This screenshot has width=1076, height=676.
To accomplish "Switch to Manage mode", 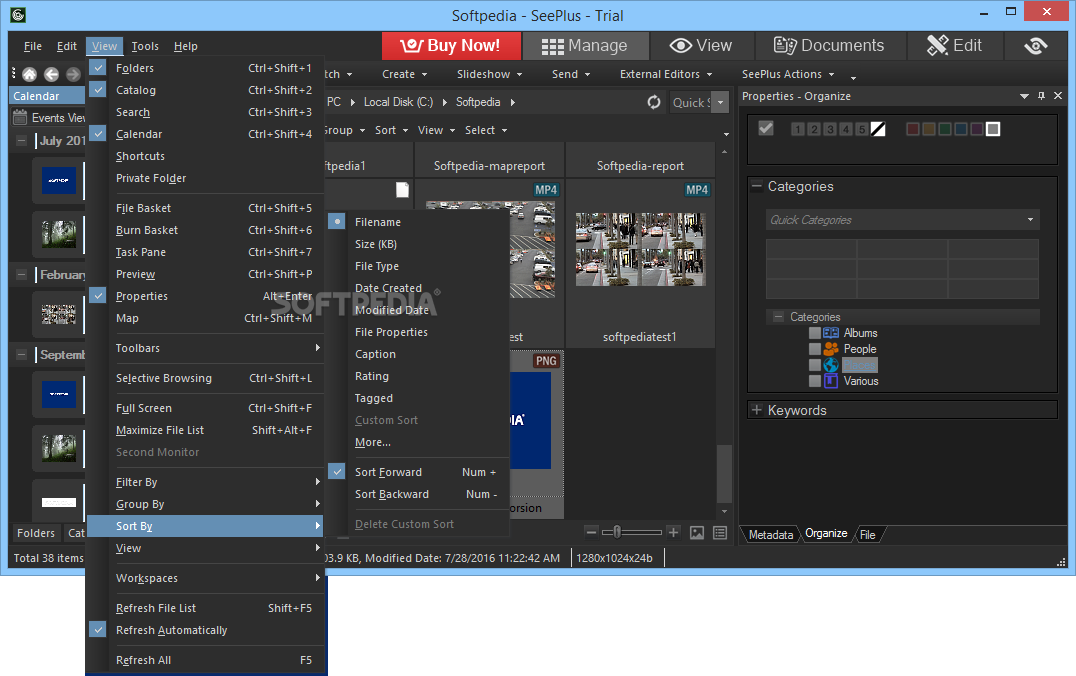I will click(585, 46).
